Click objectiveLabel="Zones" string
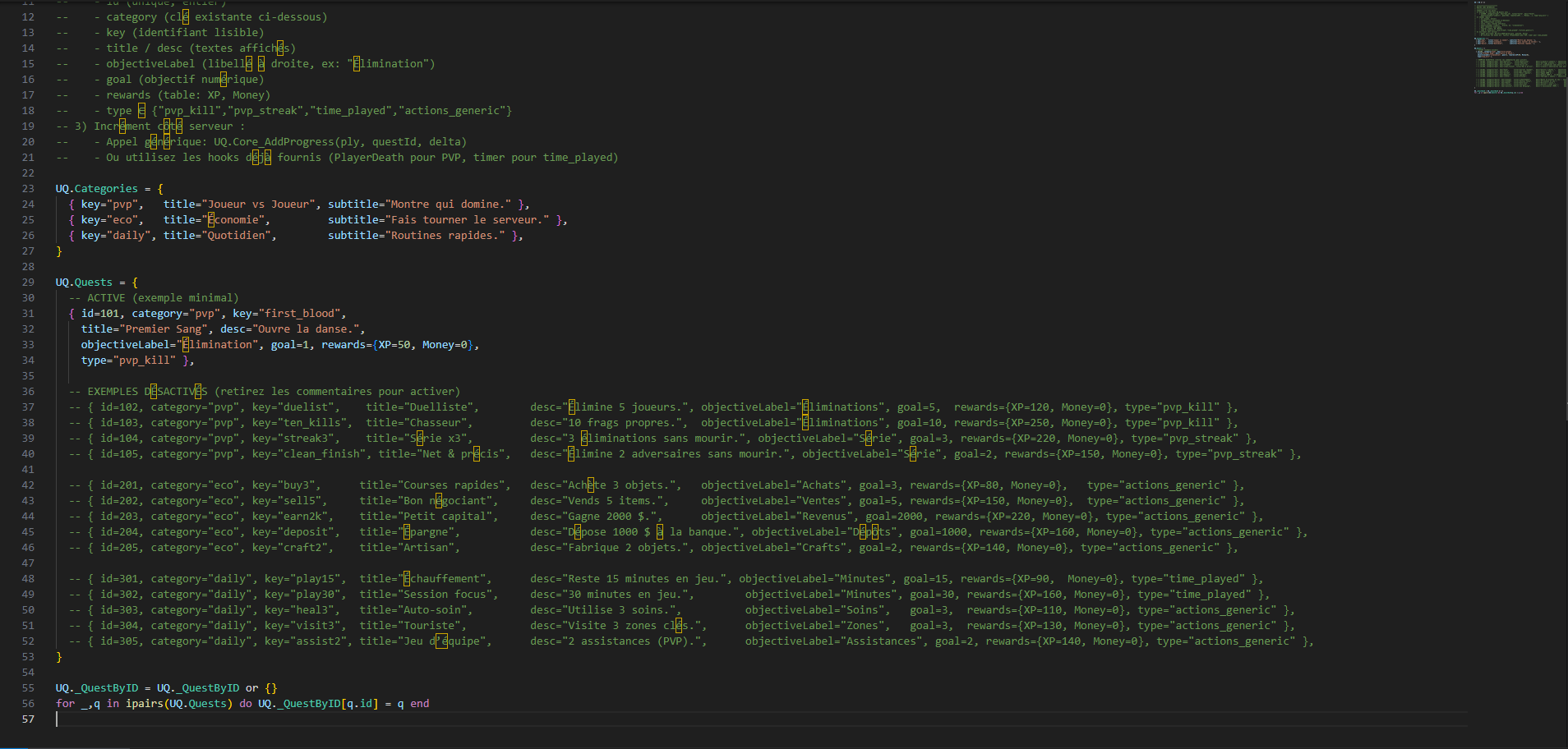The width and height of the screenshot is (1568, 749). [814, 626]
